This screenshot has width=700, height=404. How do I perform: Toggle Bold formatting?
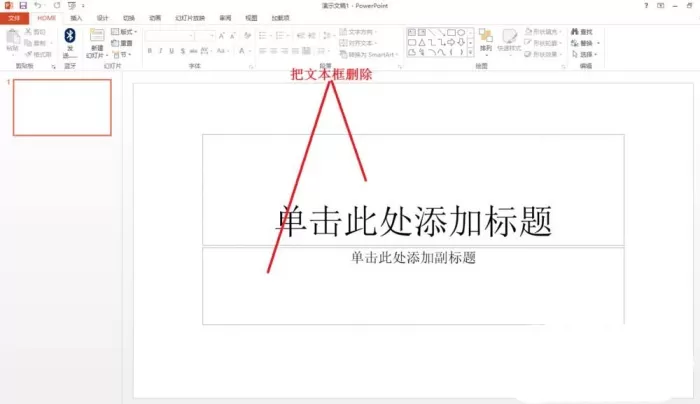coord(150,51)
